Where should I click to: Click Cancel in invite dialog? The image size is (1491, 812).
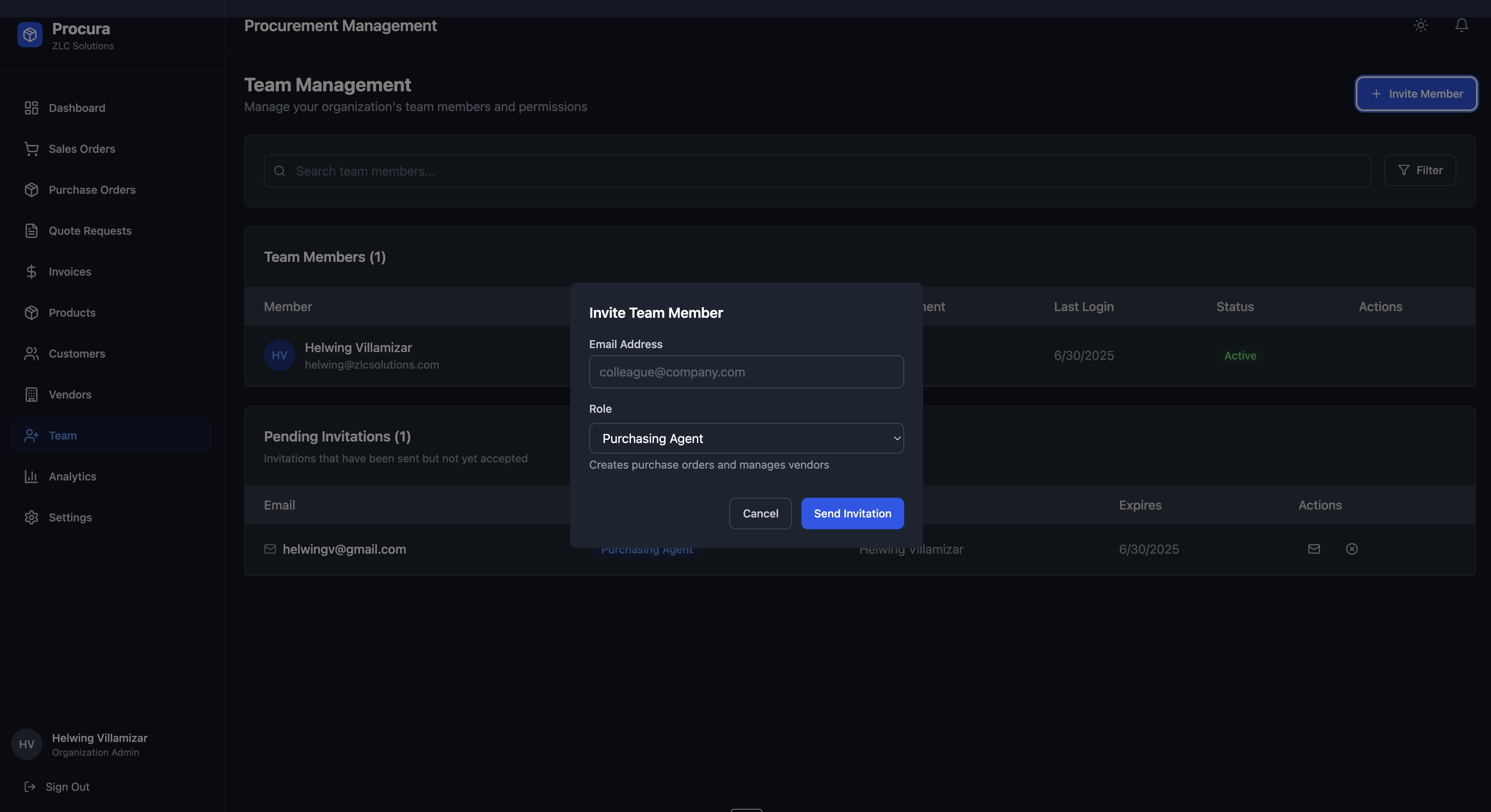click(760, 514)
